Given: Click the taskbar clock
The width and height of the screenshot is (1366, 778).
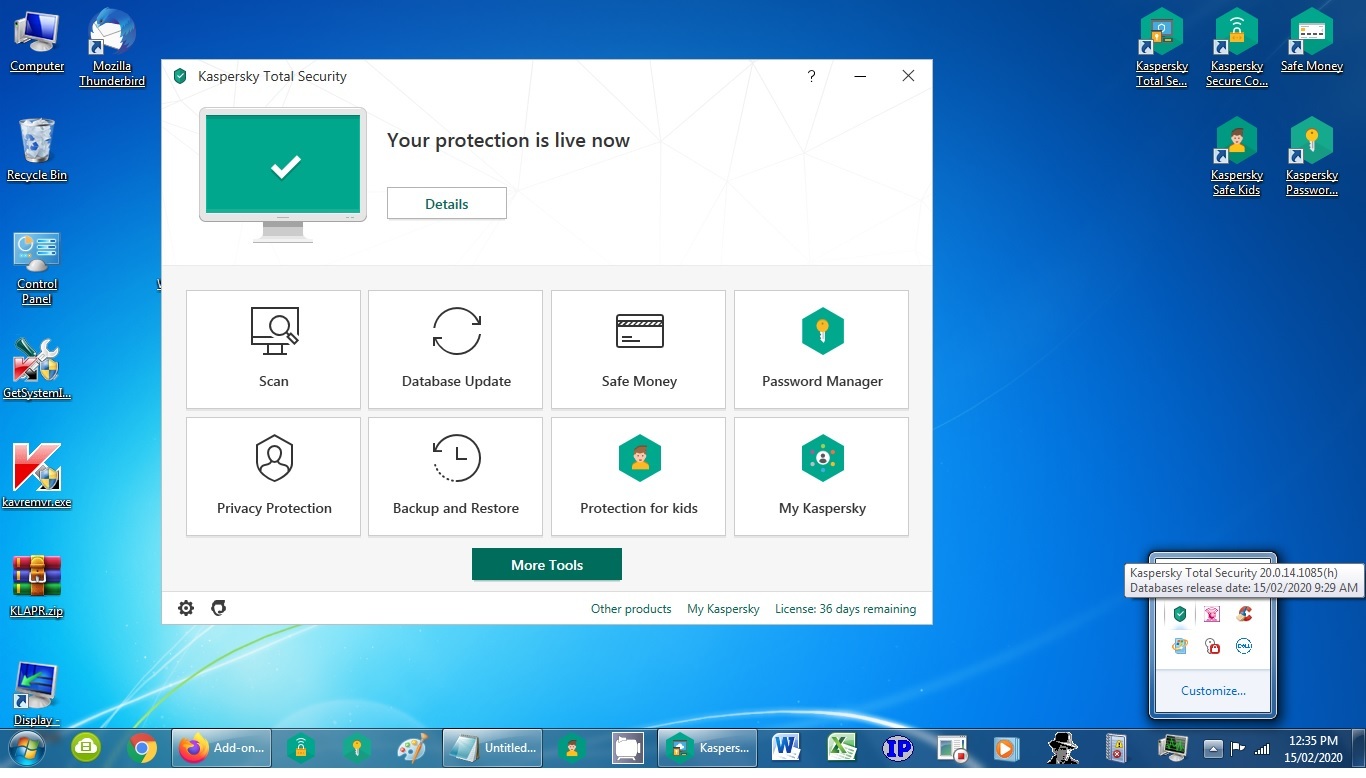Looking at the screenshot, I should click(x=1313, y=748).
